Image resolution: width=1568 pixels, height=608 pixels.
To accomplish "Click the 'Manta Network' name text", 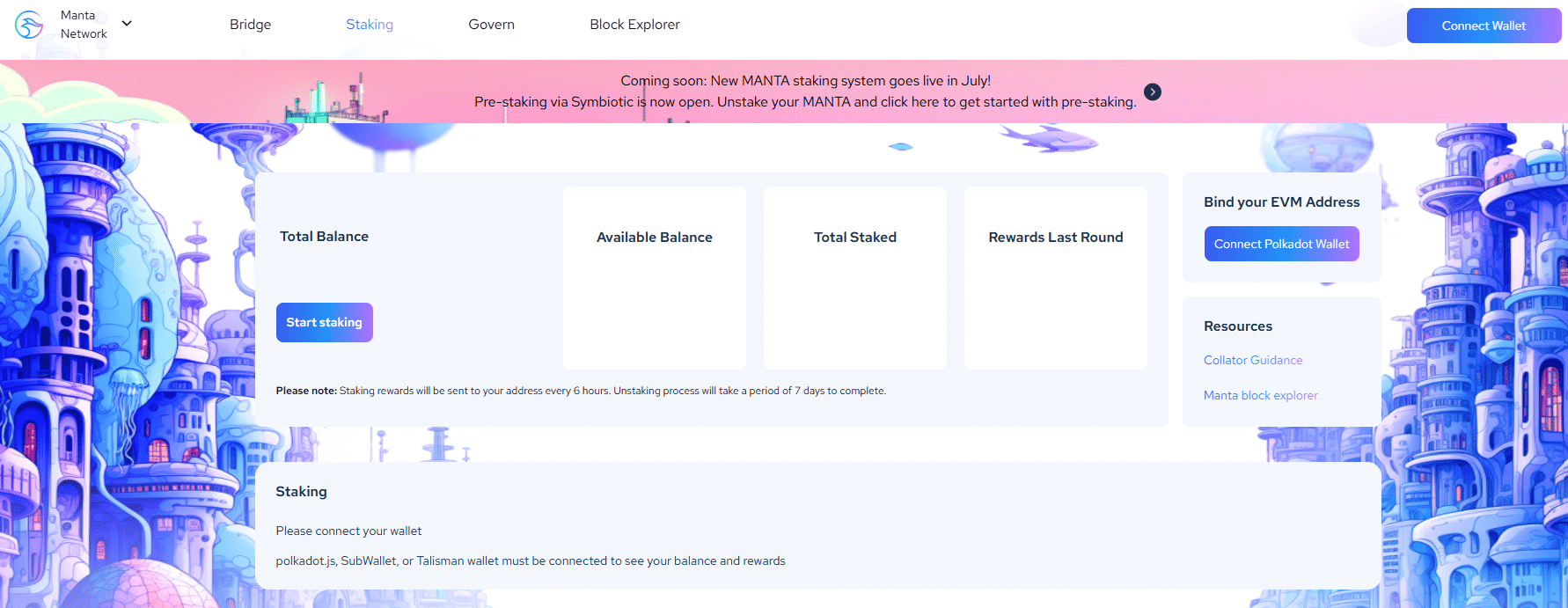I will click(x=84, y=25).
